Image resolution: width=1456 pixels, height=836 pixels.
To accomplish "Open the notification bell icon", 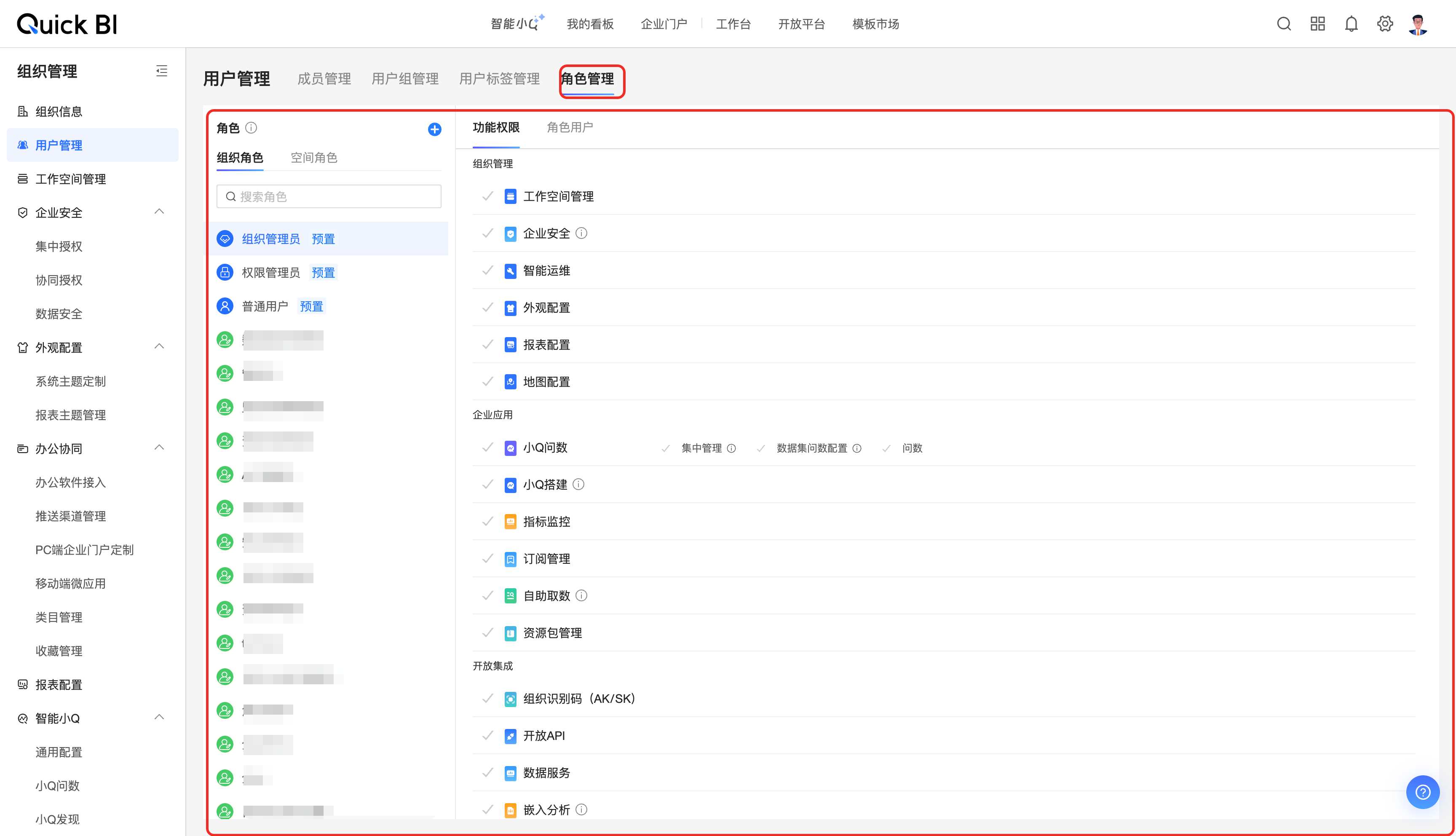I will 1351,24.
